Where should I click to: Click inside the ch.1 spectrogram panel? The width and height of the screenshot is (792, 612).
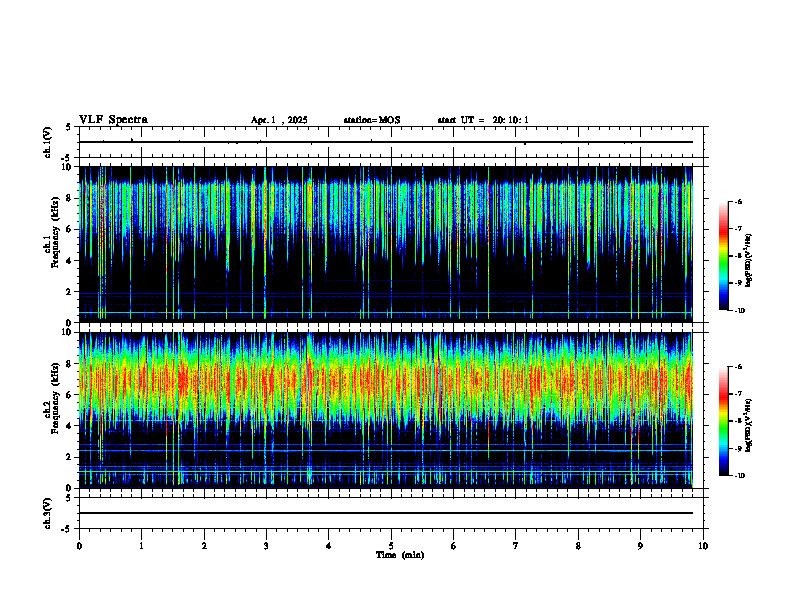pos(385,244)
